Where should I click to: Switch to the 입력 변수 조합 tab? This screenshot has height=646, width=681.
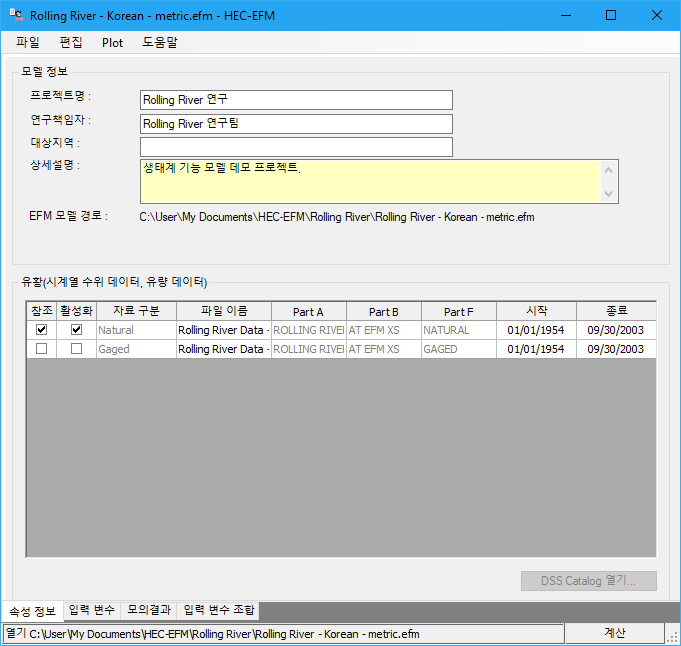pos(218,610)
